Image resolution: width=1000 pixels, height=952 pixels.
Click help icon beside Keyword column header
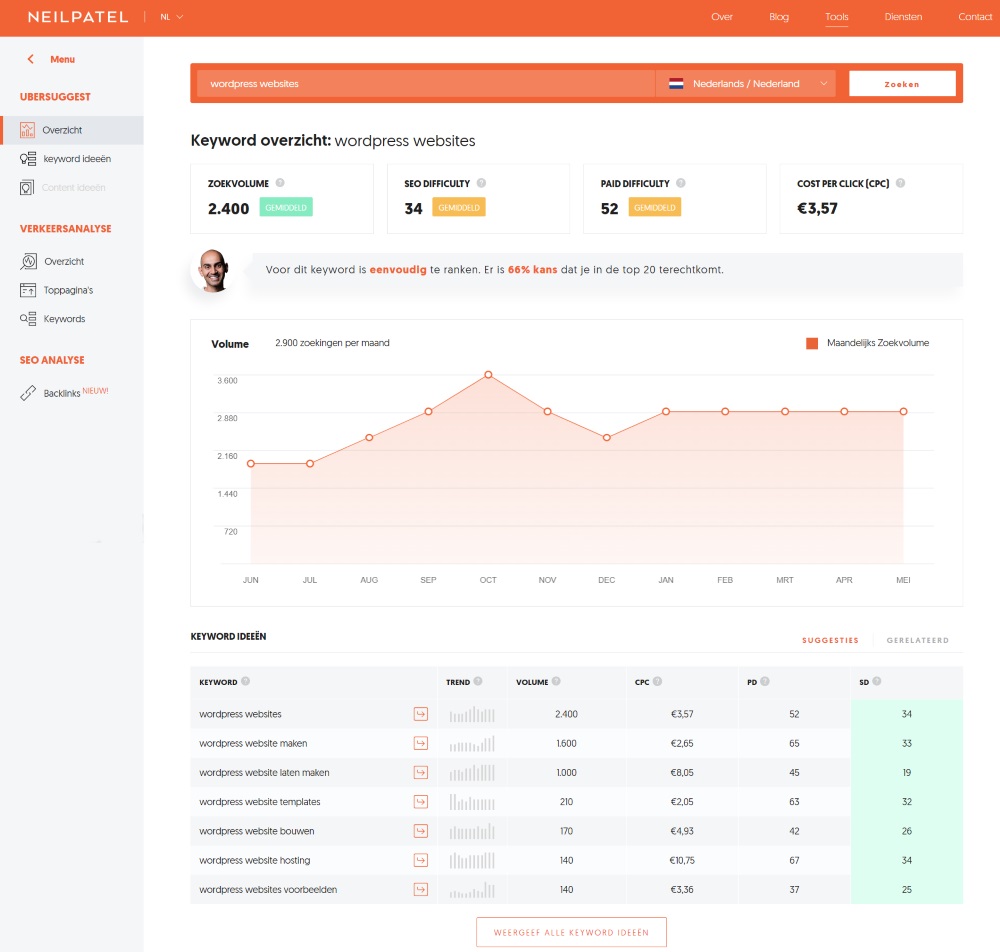(x=246, y=681)
